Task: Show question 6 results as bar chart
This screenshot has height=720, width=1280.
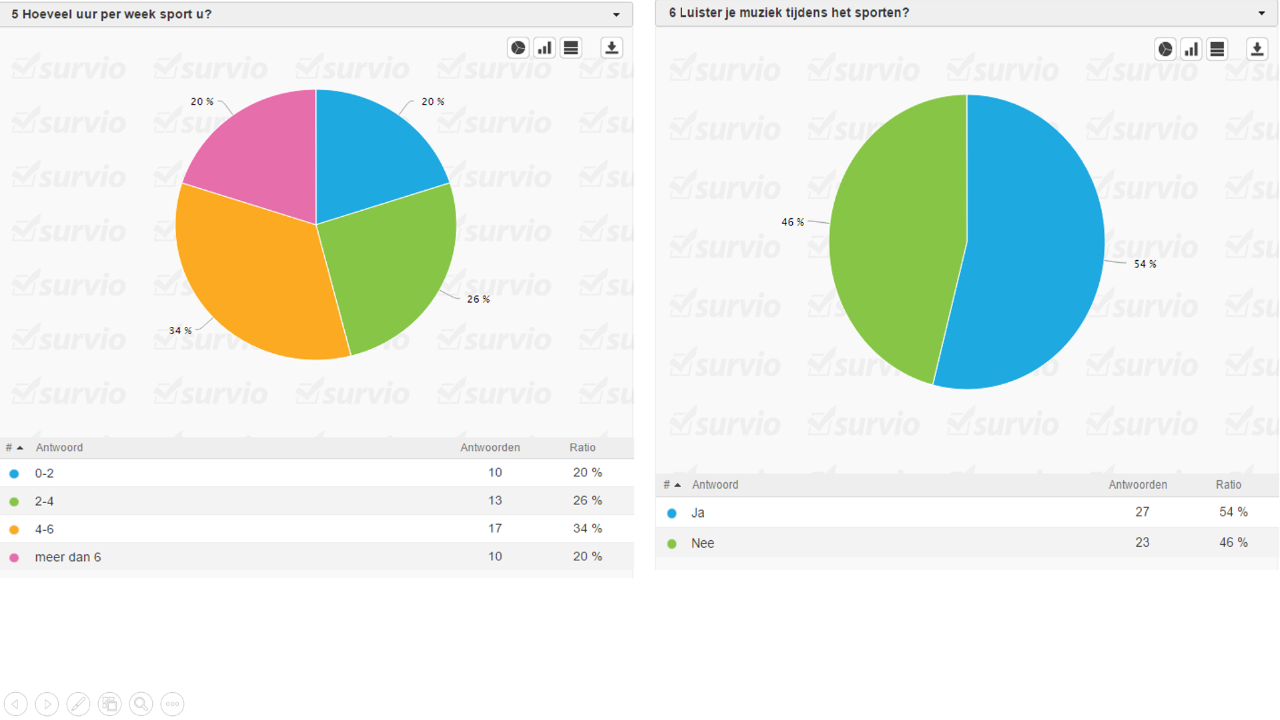Action: pos(1191,49)
